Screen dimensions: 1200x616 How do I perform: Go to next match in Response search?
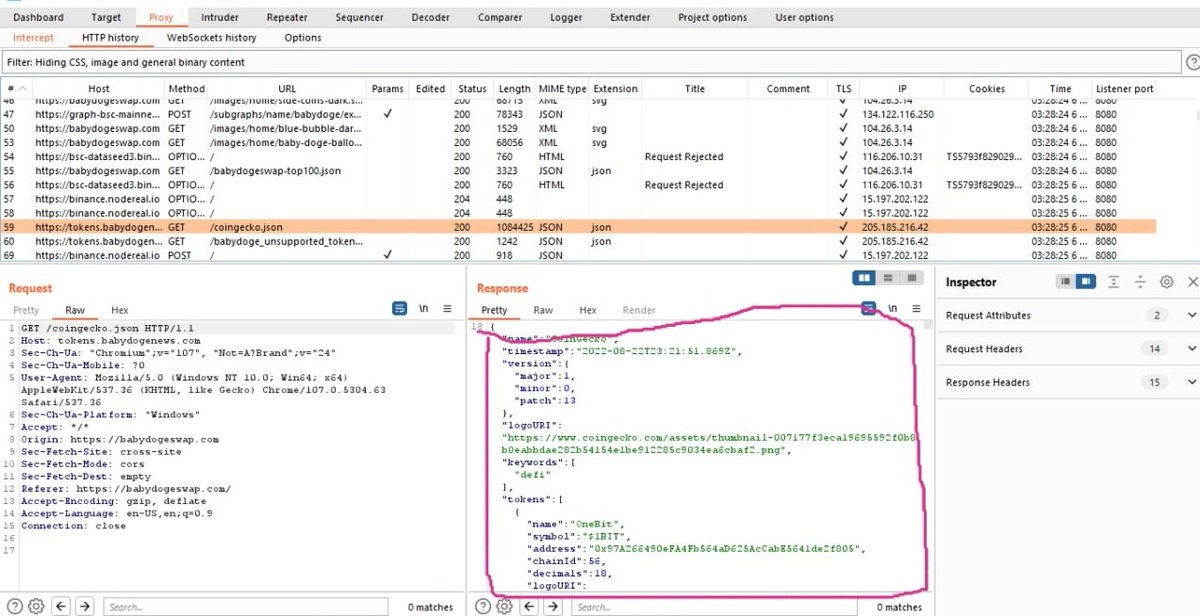[x=553, y=606]
